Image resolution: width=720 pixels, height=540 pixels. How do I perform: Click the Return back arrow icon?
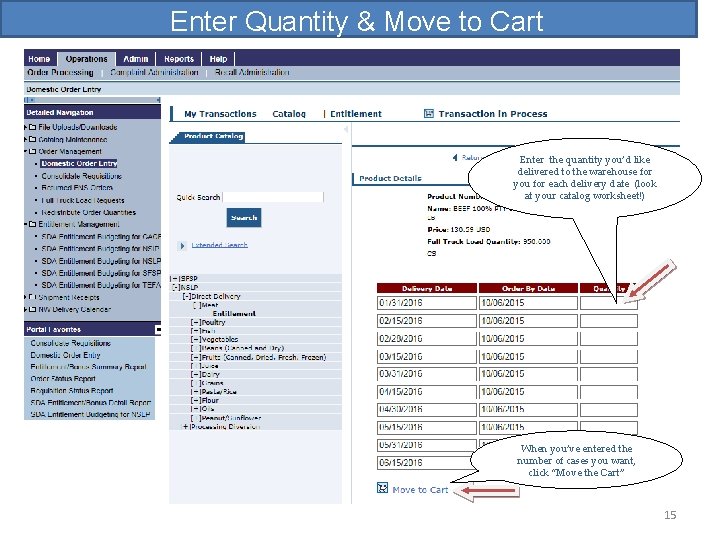(x=455, y=158)
